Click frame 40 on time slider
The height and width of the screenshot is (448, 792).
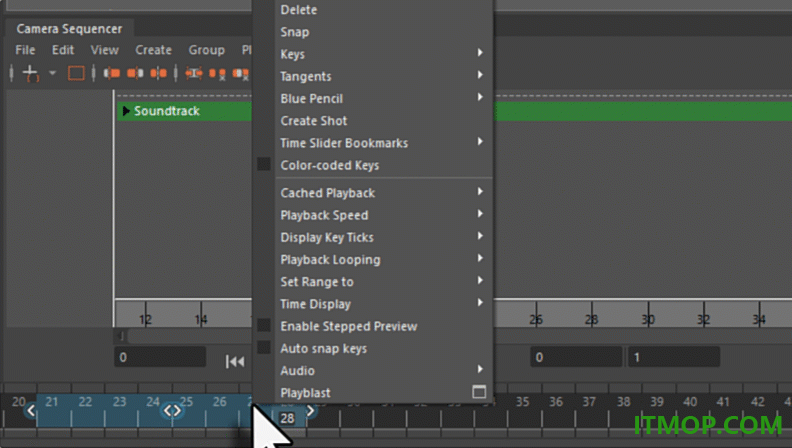point(690,402)
